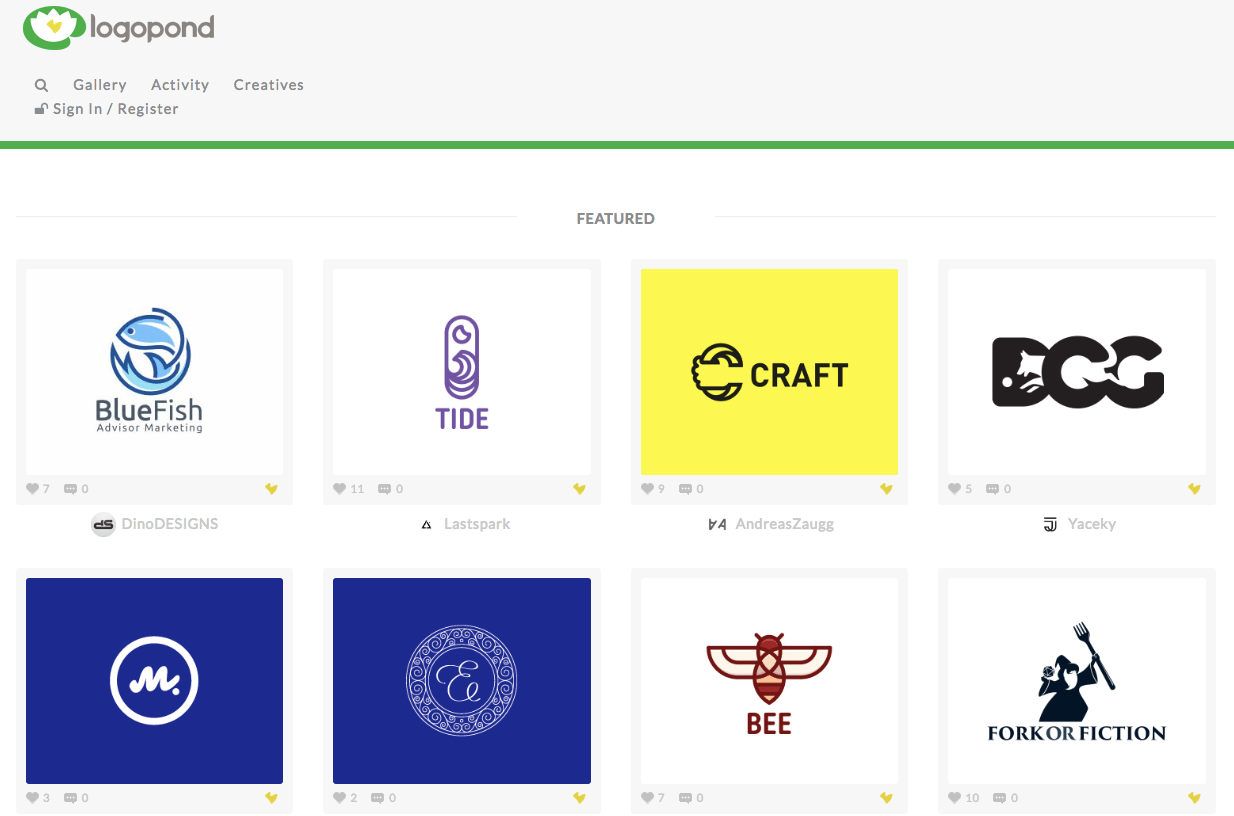Open the BlueFish Advisor Marketing thumbnail
Screen dimensions: 1234x816
tap(154, 371)
